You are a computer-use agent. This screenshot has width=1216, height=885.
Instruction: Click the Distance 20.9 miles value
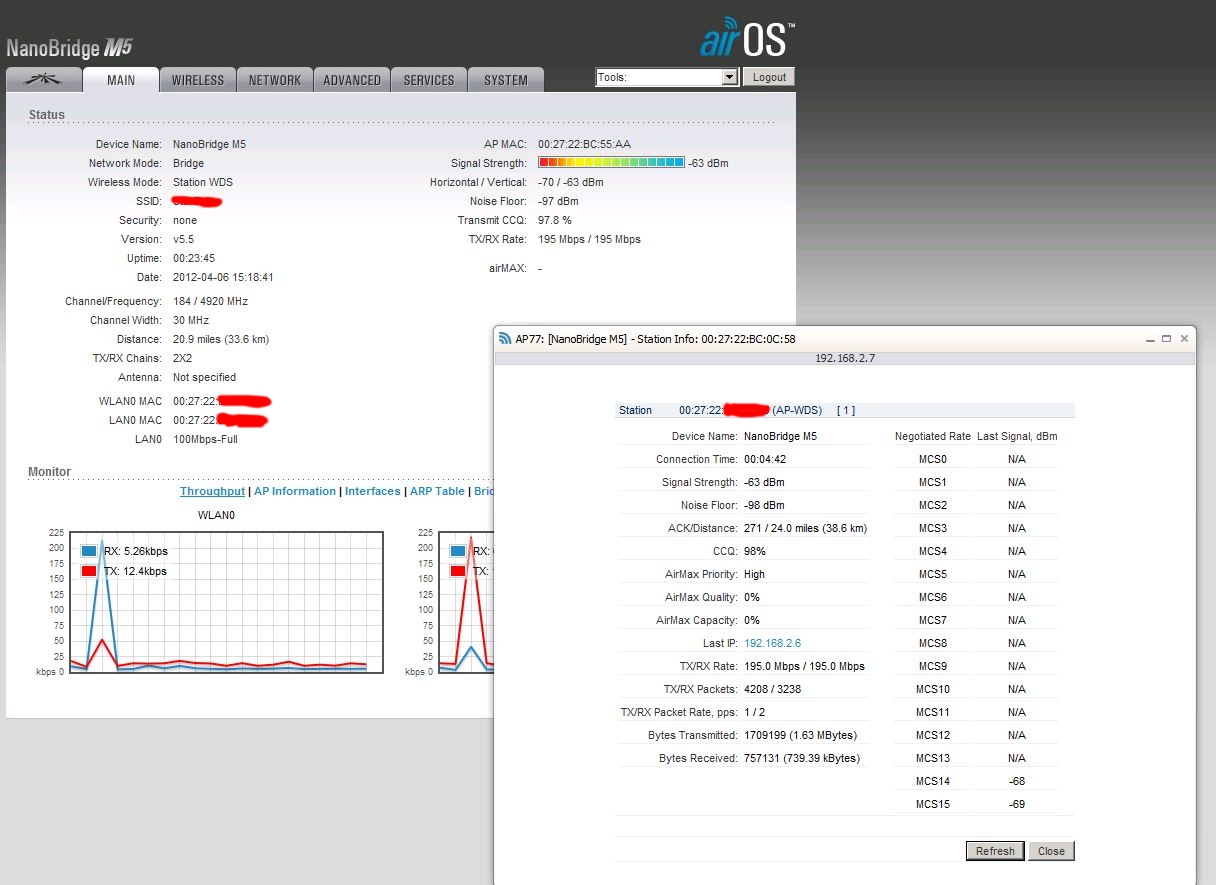(x=221, y=339)
